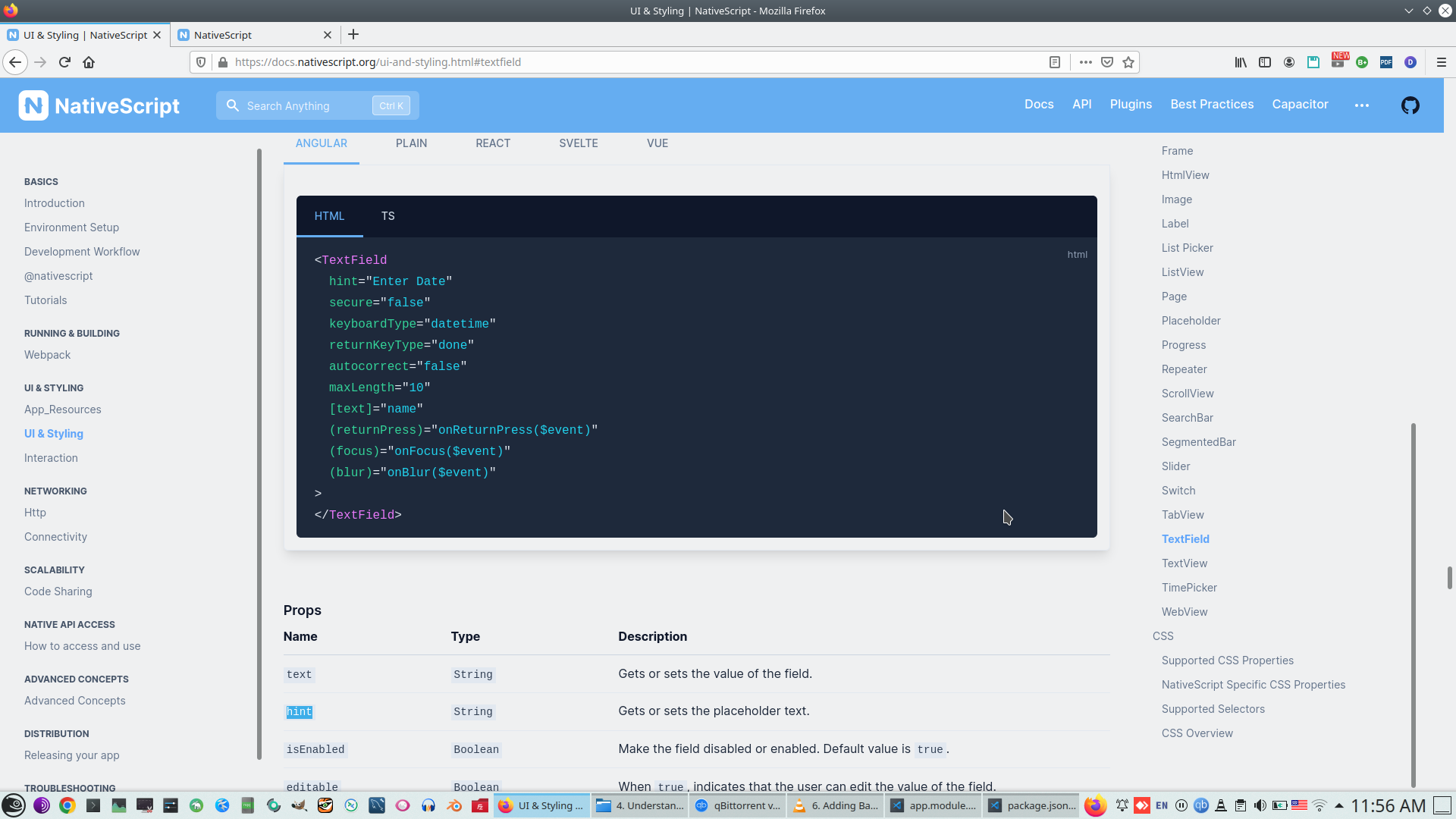Image resolution: width=1456 pixels, height=819 pixels.
Task: Toggle reader view icon in address bar
Action: [x=1054, y=62]
